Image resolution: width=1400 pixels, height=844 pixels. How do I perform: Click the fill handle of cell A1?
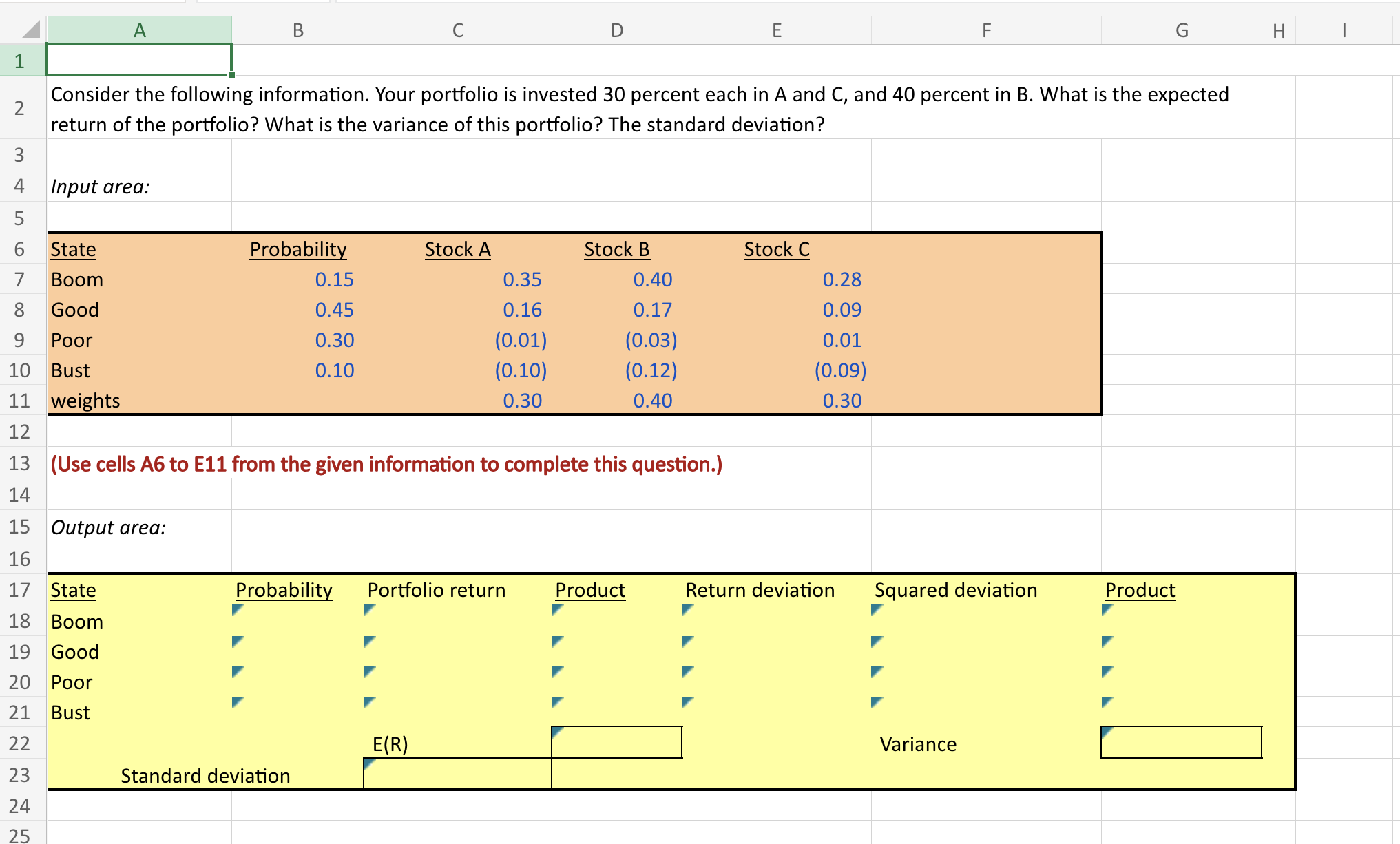(231, 75)
